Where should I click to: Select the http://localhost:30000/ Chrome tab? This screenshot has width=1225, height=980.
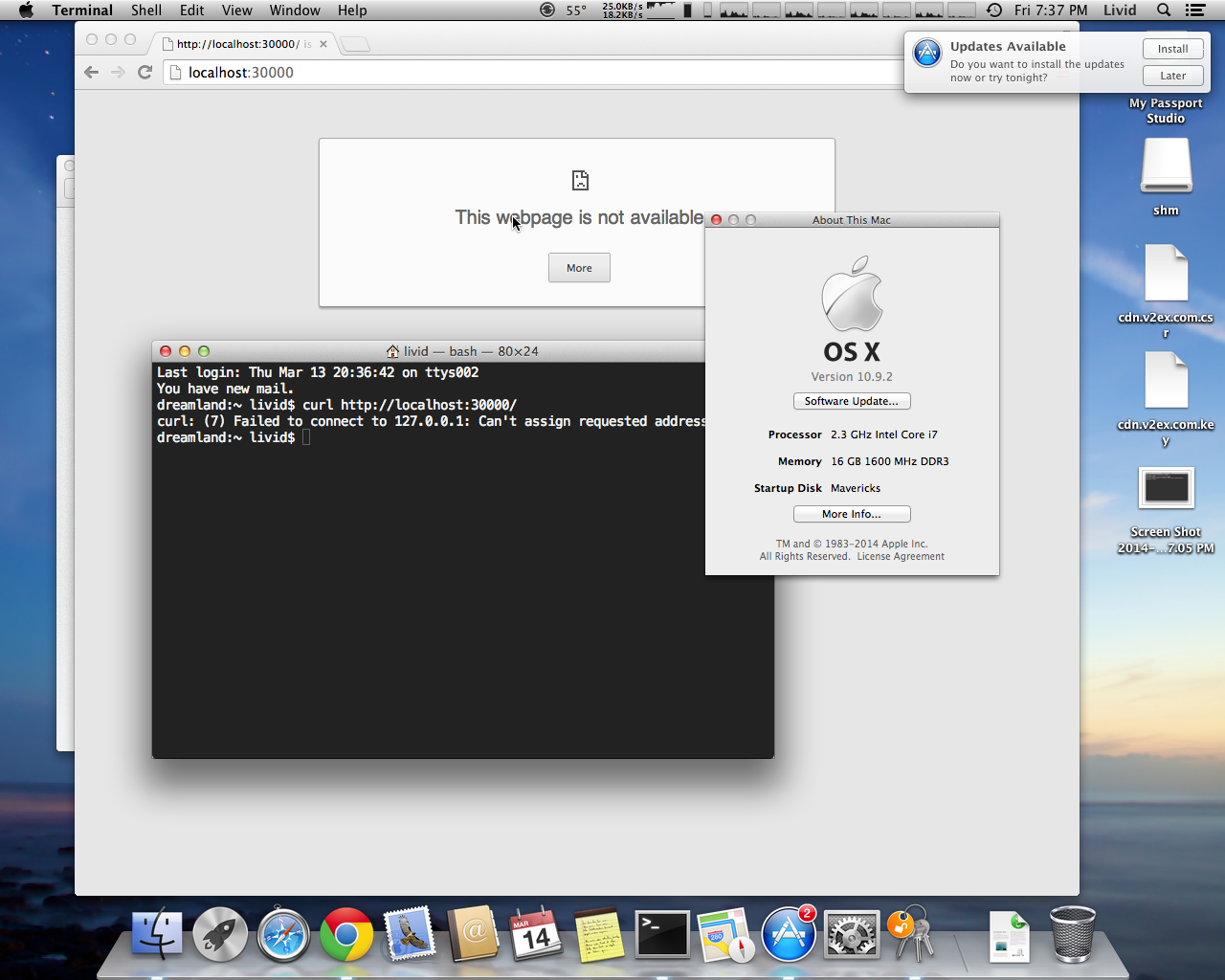(237, 44)
